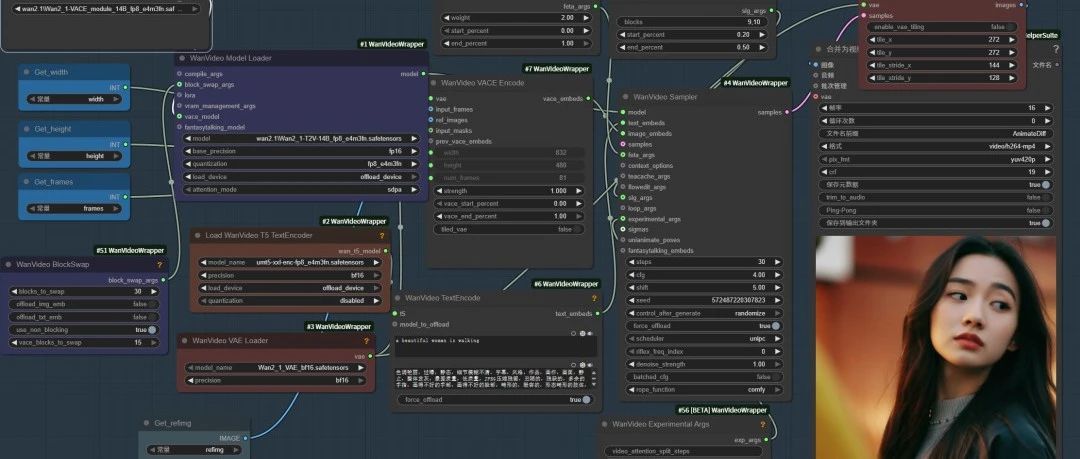Screen dimensions: 1080x459
Task: Click positive prompt "a beautiful woman is walking"
Action: coord(495,346)
